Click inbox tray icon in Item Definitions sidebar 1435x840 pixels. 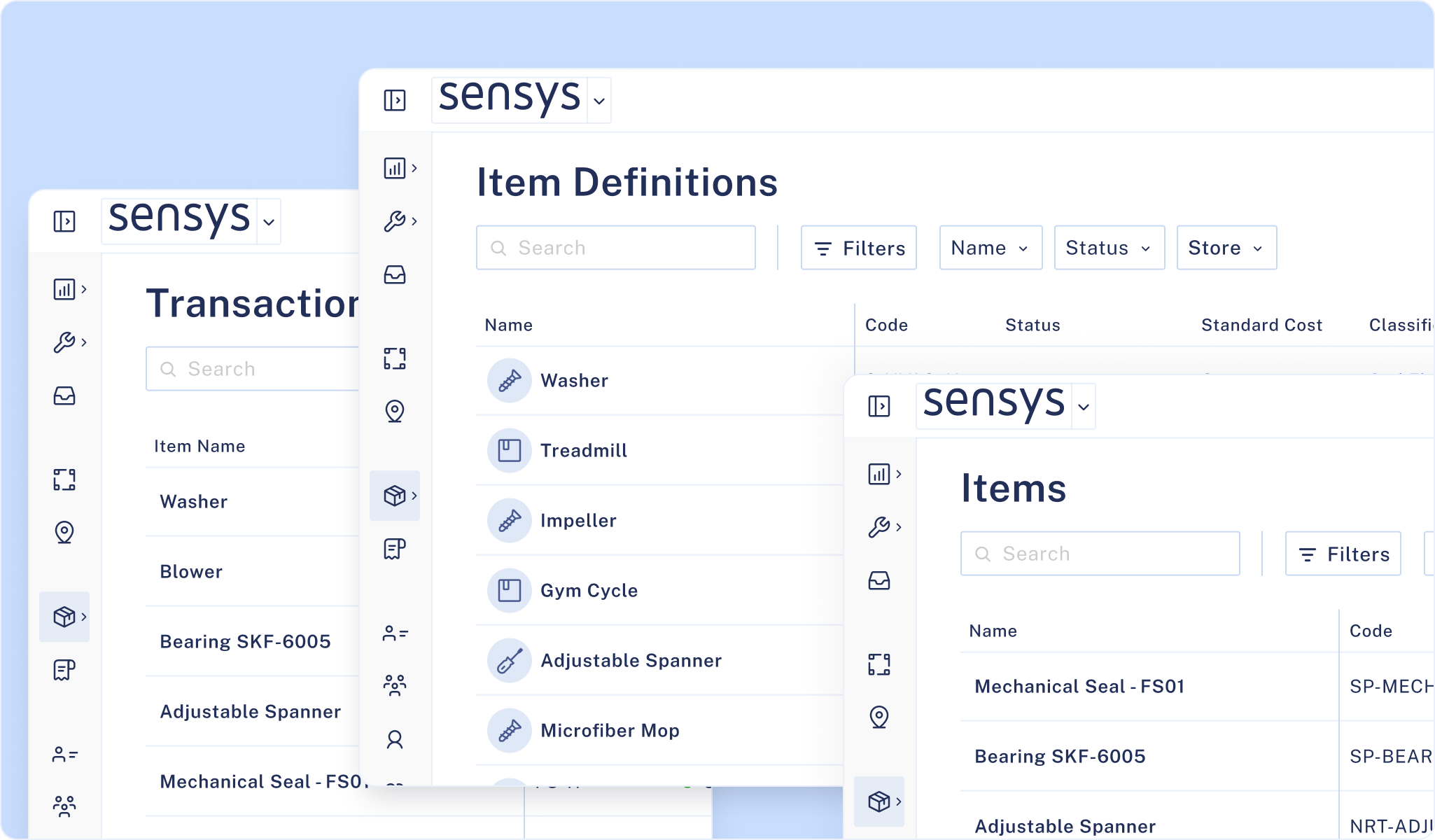(x=395, y=274)
